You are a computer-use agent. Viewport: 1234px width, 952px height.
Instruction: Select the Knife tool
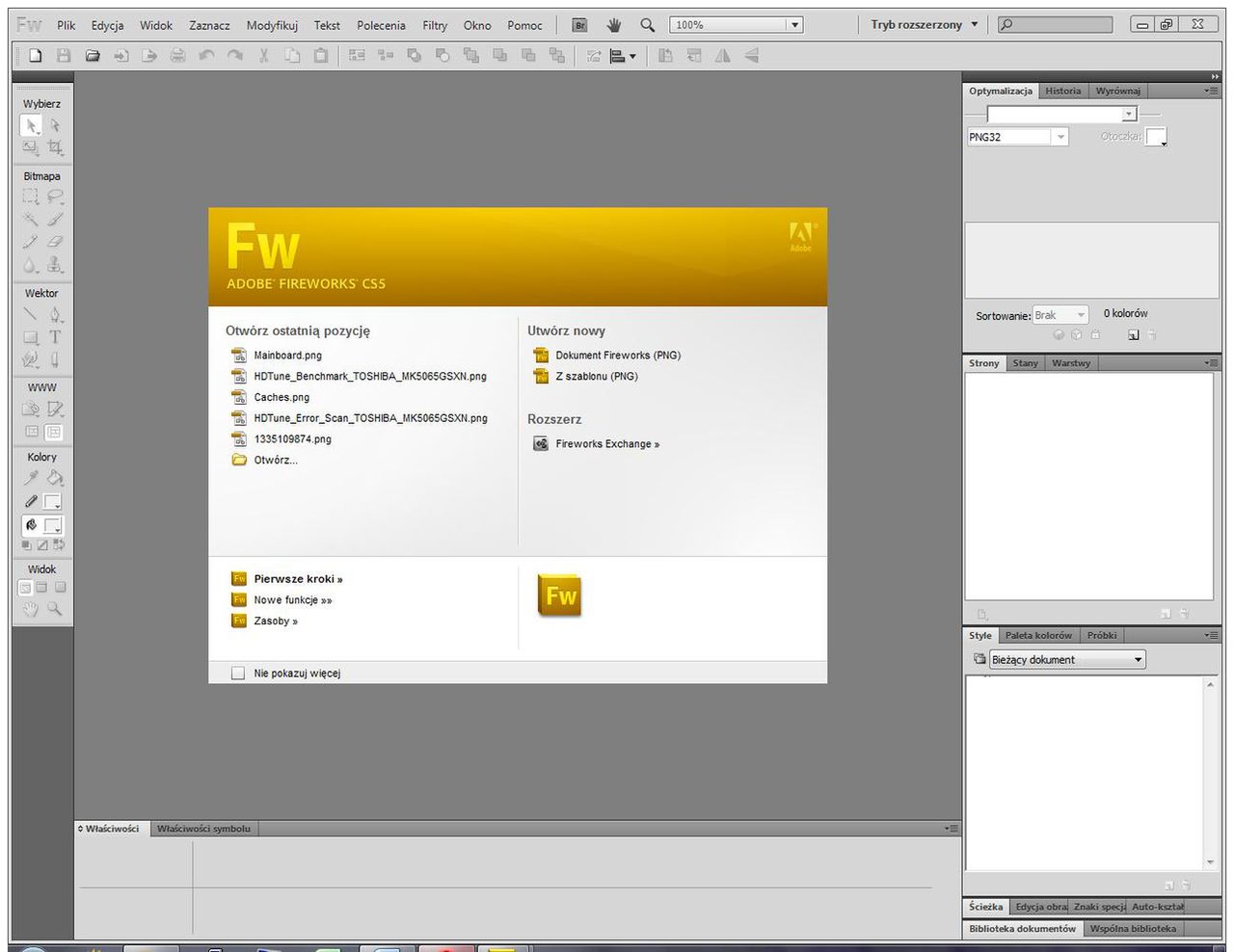[55, 359]
